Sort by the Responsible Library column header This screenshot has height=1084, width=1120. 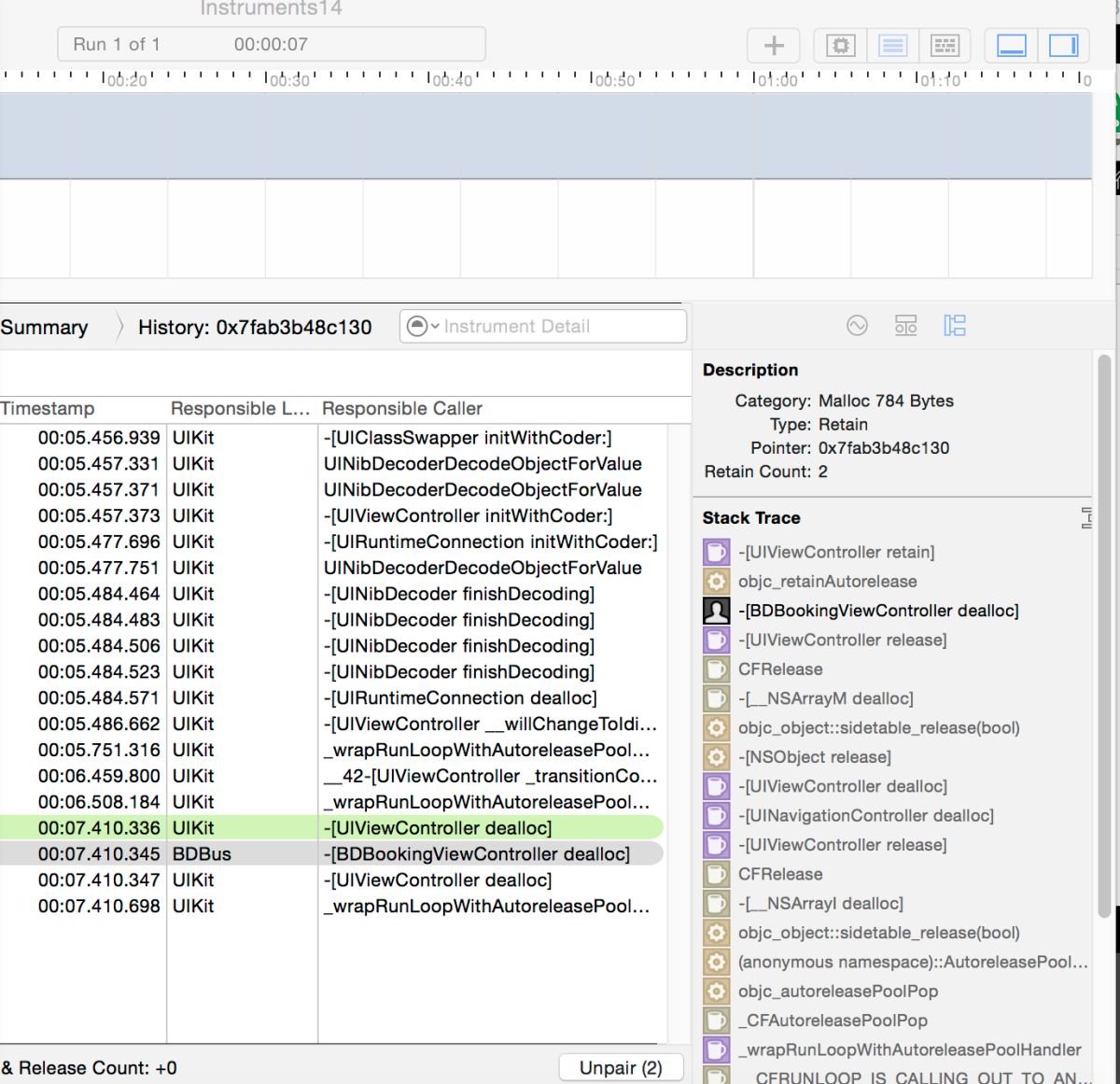(240, 408)
